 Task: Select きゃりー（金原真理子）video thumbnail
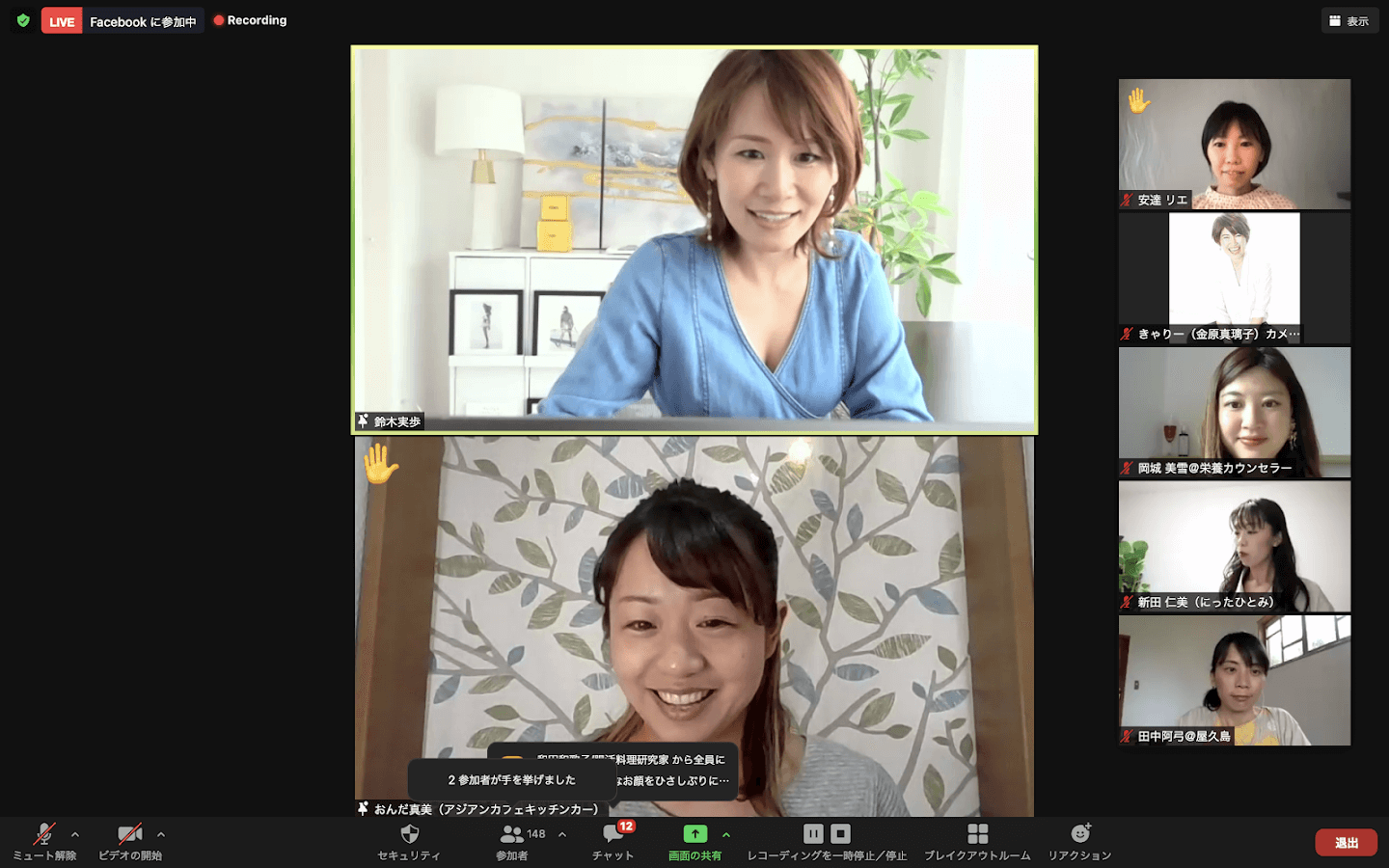(x=1235, y=278)
